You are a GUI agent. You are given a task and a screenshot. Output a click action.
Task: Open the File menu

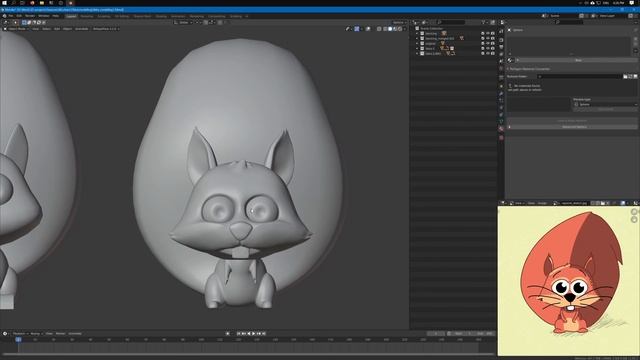coord(11,16)
